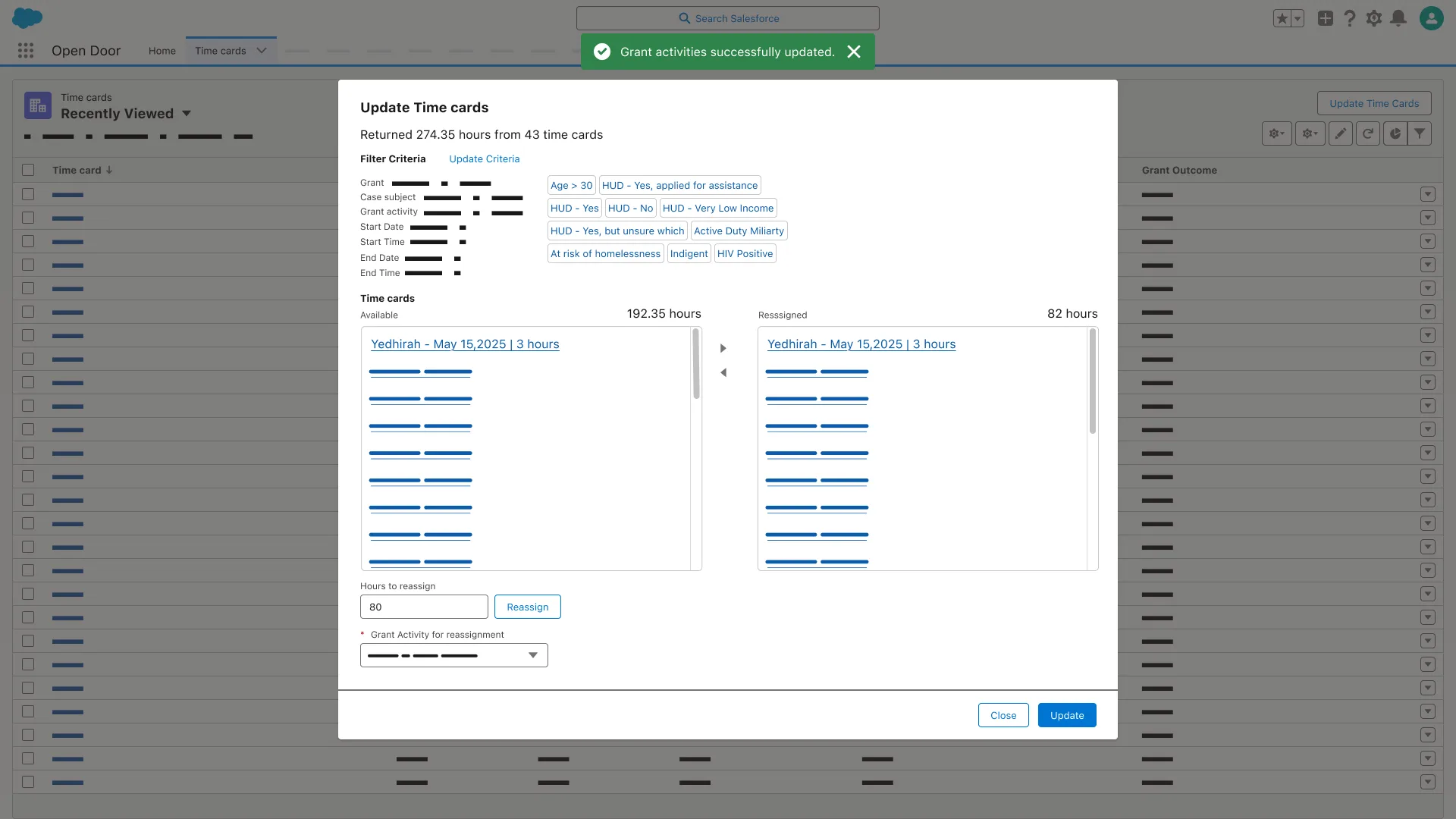Focus the Hours to reassign field

424,607
